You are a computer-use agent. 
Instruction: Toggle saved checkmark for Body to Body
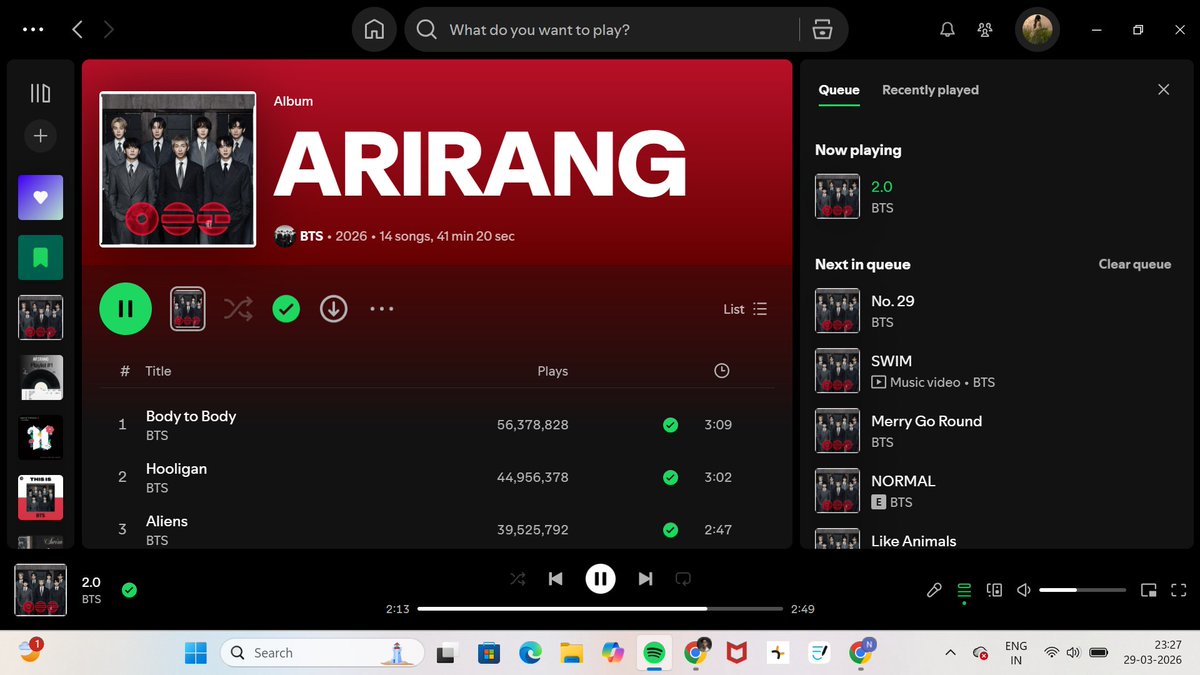pyautogui.click(x=670, y=425)
